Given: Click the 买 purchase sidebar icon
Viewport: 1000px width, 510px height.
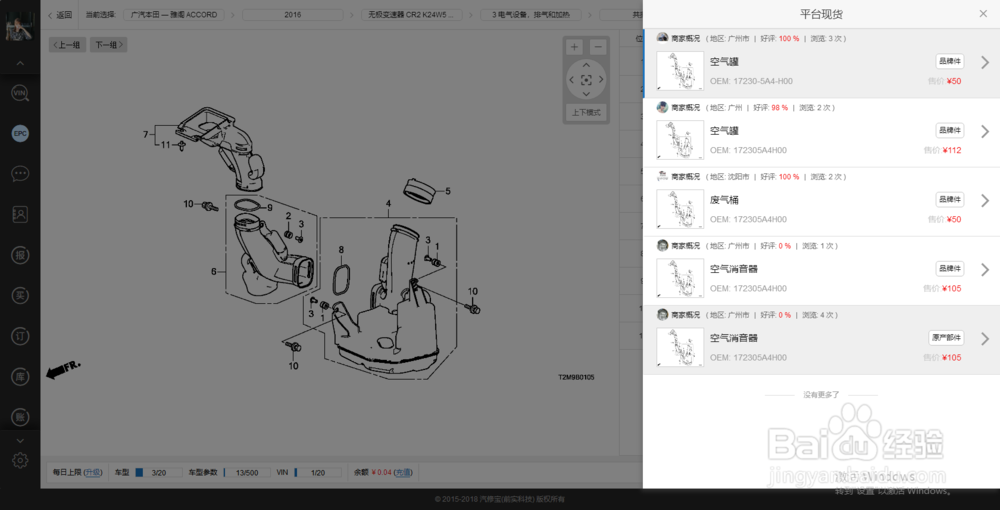Looking at the screenshot, I should (x=20, y=295).
